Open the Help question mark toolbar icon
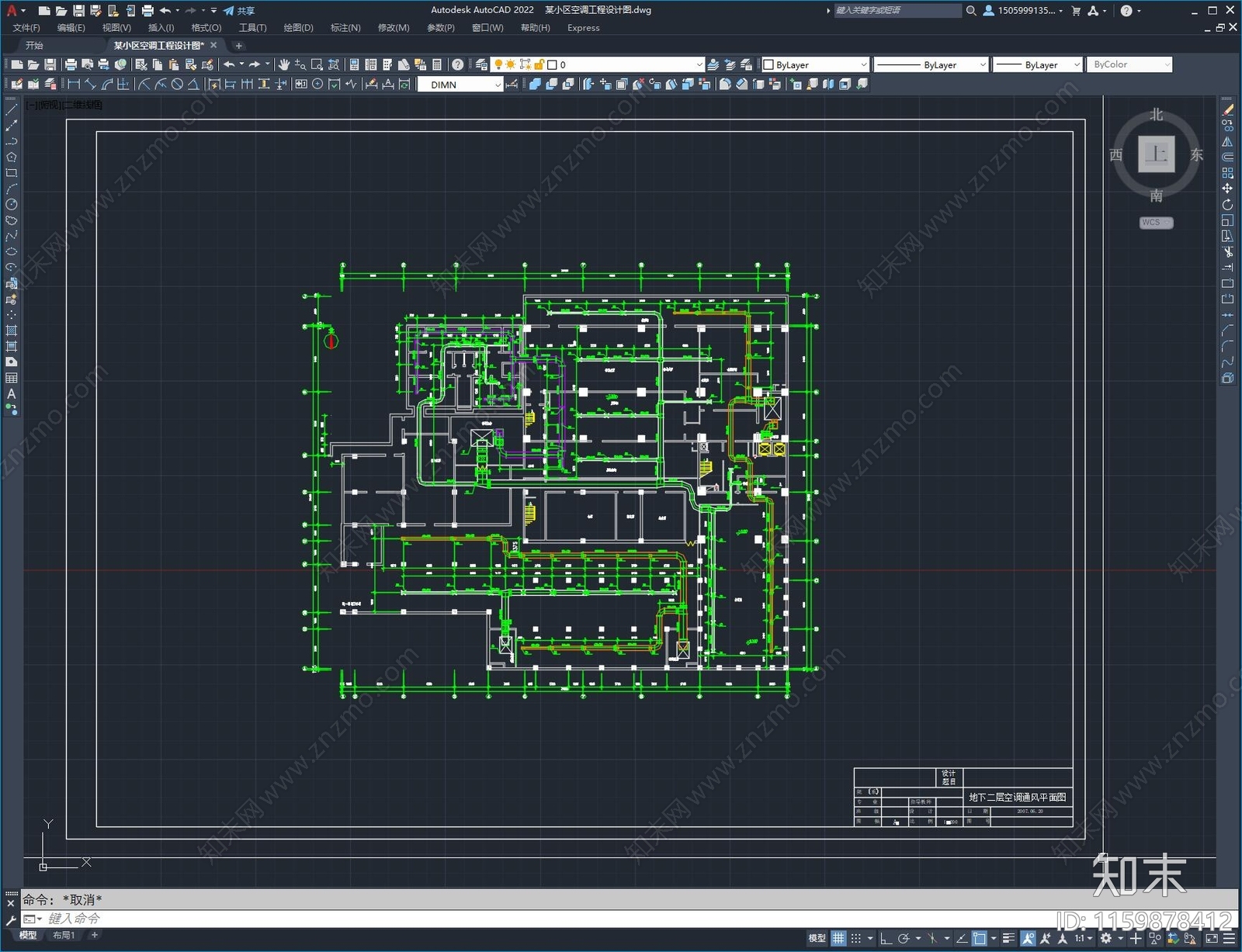Image resolution: width=1242 pixels, height=952 pixels. click(x=458, y=65)
